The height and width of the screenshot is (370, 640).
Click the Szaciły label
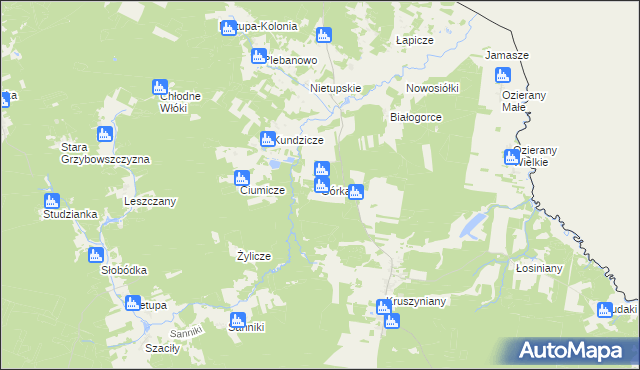162,348
